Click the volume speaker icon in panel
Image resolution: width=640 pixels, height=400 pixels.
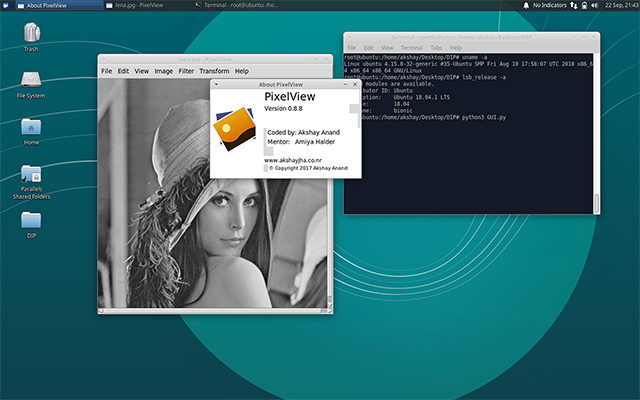click(594, 5)
